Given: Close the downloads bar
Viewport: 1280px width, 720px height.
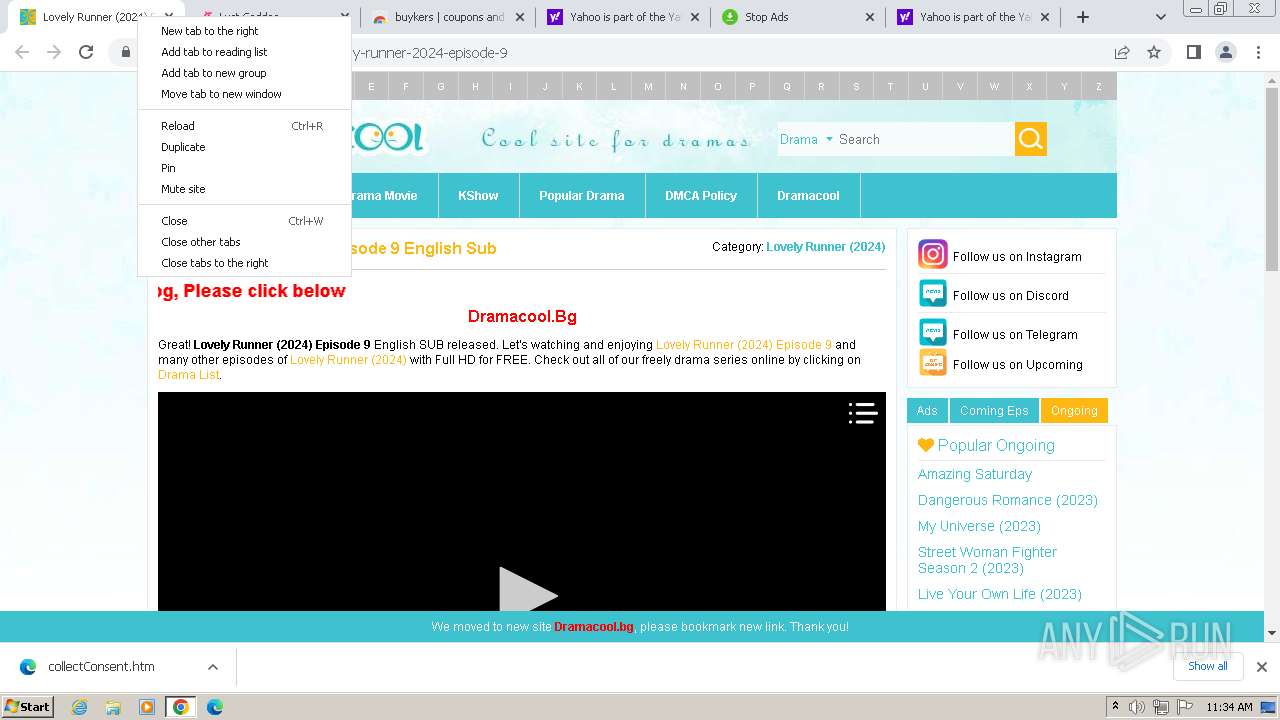Looking at the screenshot, I should click(x=1261, y=667).
